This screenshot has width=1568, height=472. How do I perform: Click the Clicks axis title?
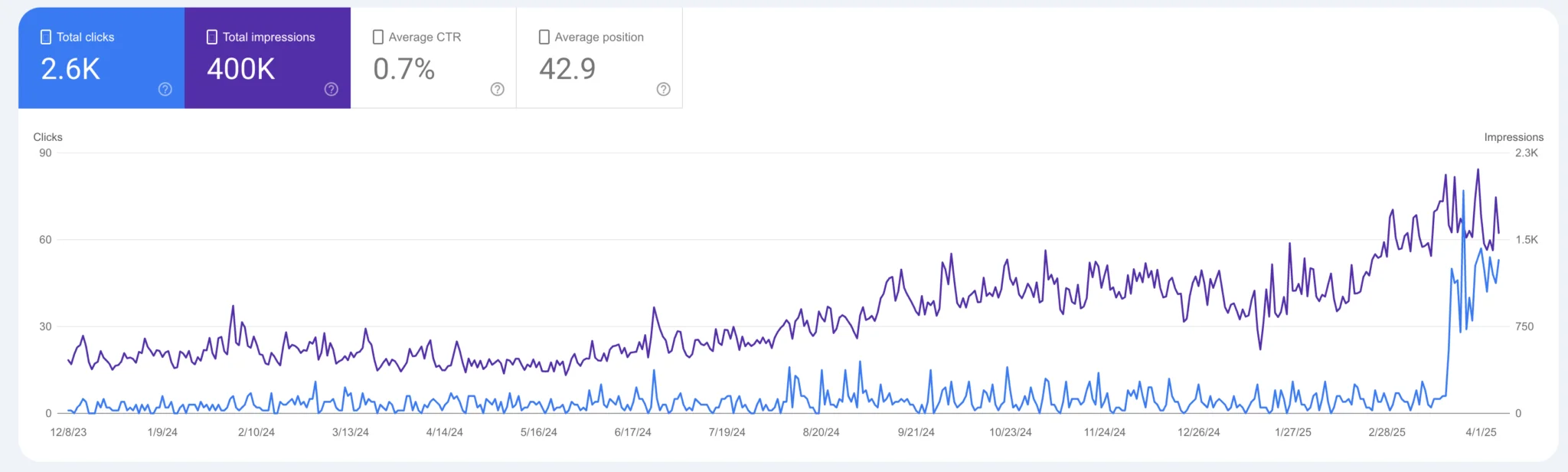point(47,137)
